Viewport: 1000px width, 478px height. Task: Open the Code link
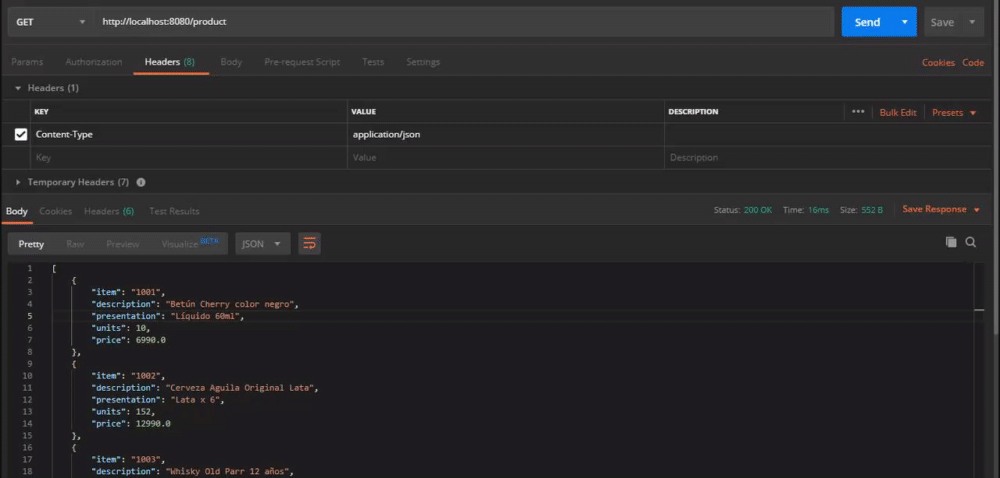(973, 62)
